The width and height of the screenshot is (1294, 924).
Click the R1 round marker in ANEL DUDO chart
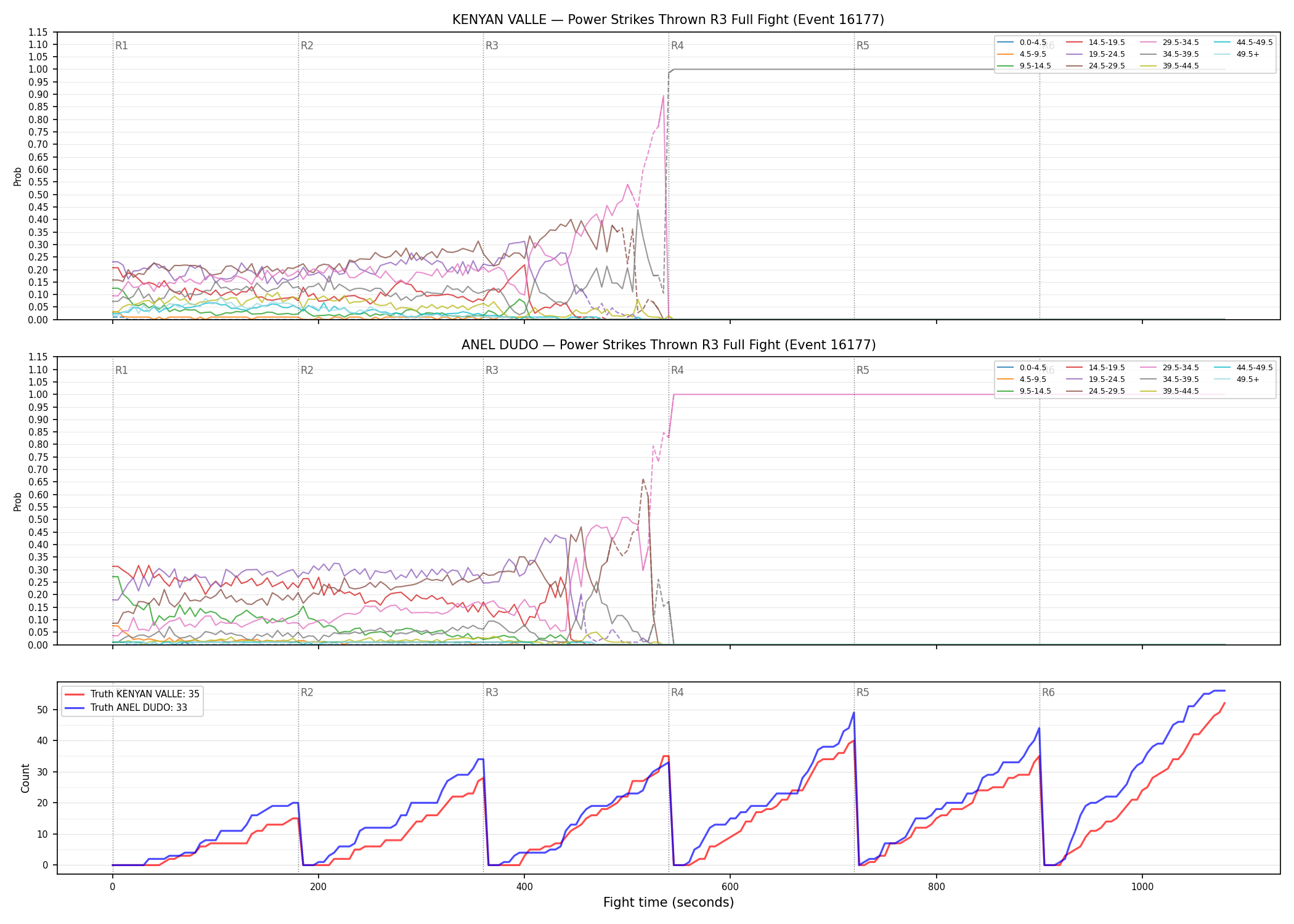coord(121,370)
